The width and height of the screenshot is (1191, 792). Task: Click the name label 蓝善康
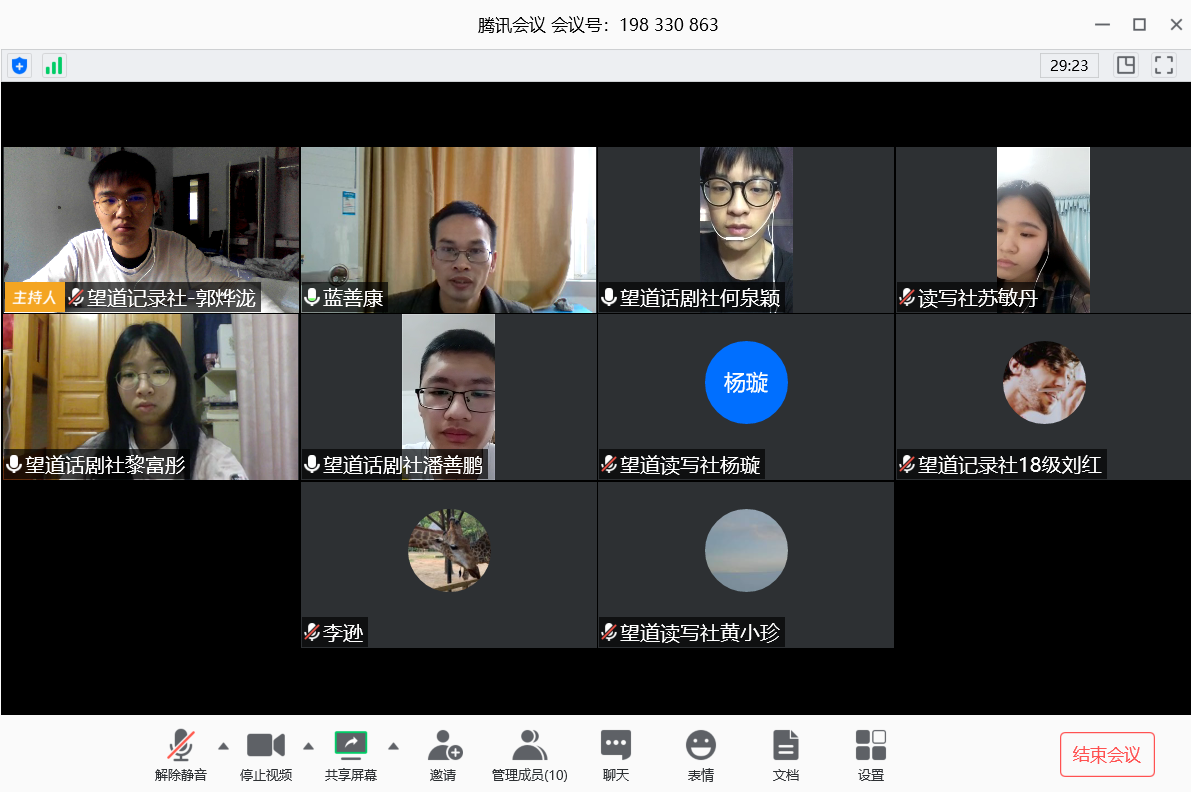coord(353,298)
